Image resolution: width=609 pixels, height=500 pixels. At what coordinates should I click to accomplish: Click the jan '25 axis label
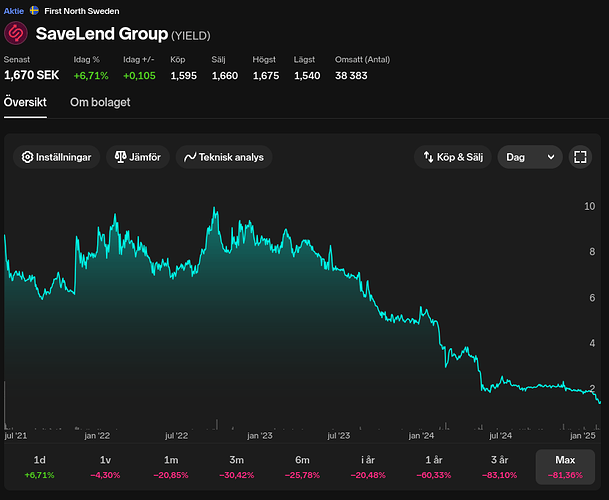583,436
